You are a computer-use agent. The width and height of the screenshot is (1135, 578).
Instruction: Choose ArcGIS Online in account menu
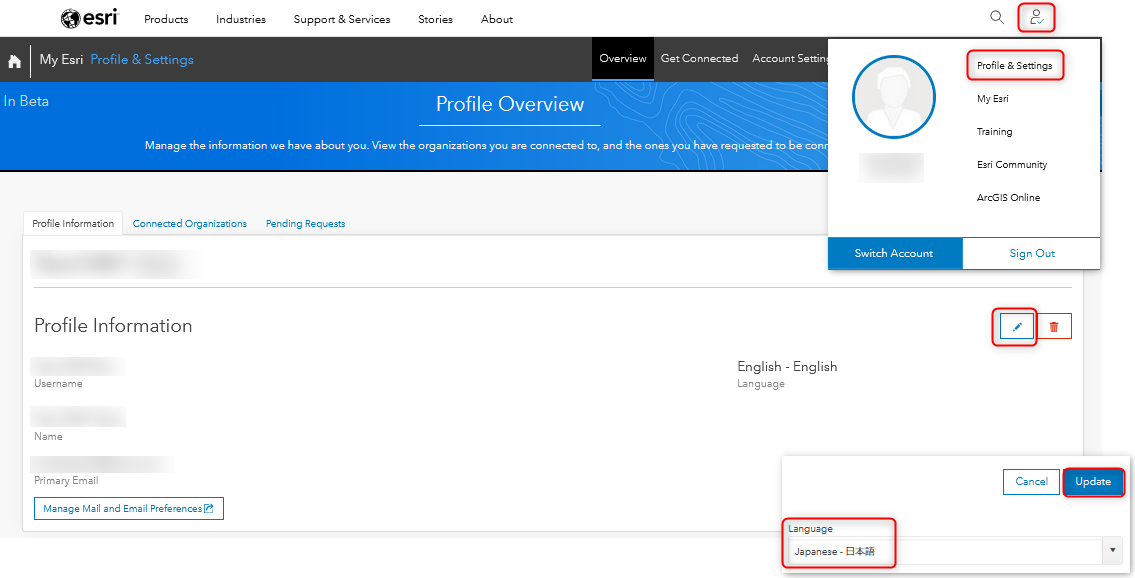(x=1008, y=197)
